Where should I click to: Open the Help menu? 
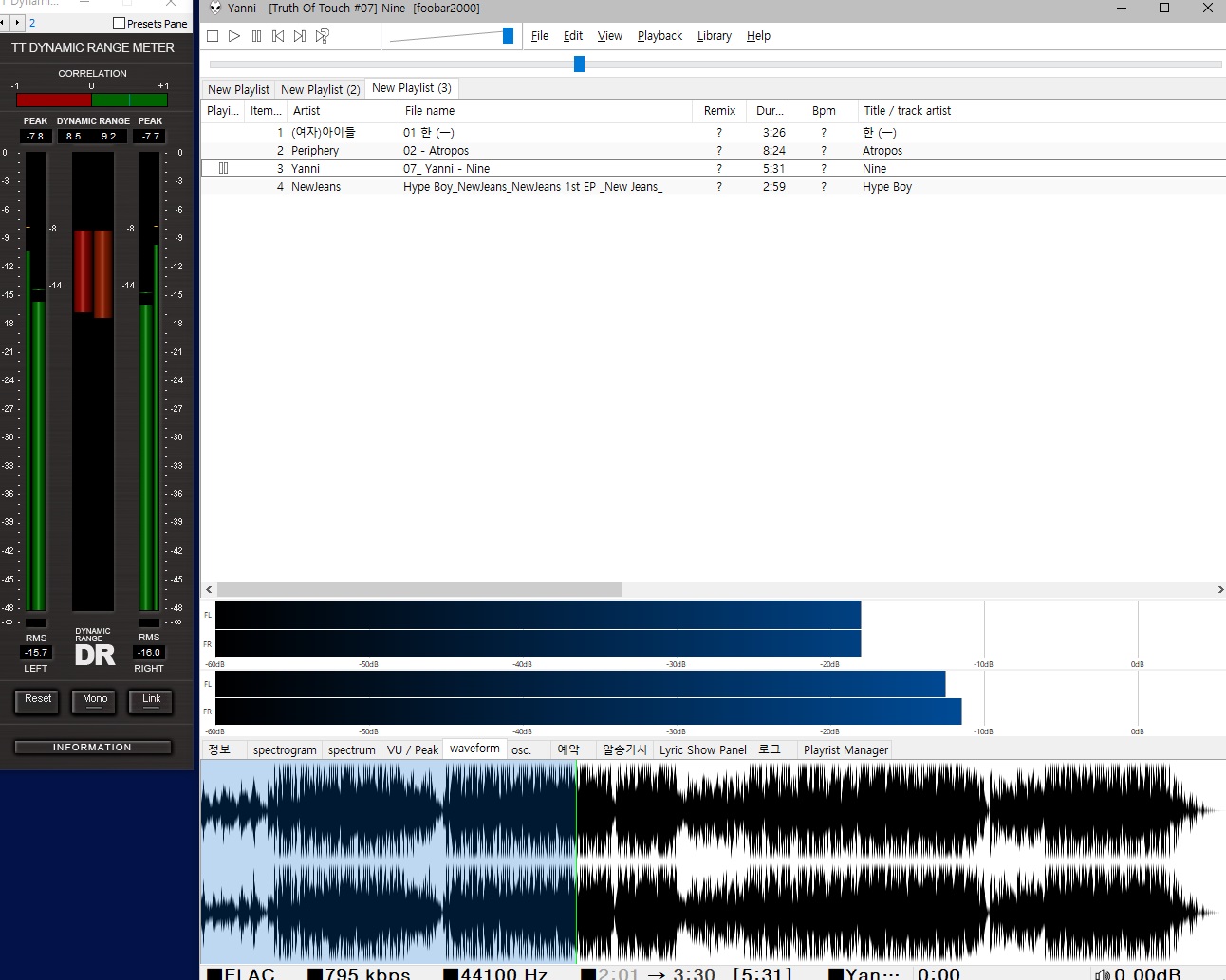[758, 36]
